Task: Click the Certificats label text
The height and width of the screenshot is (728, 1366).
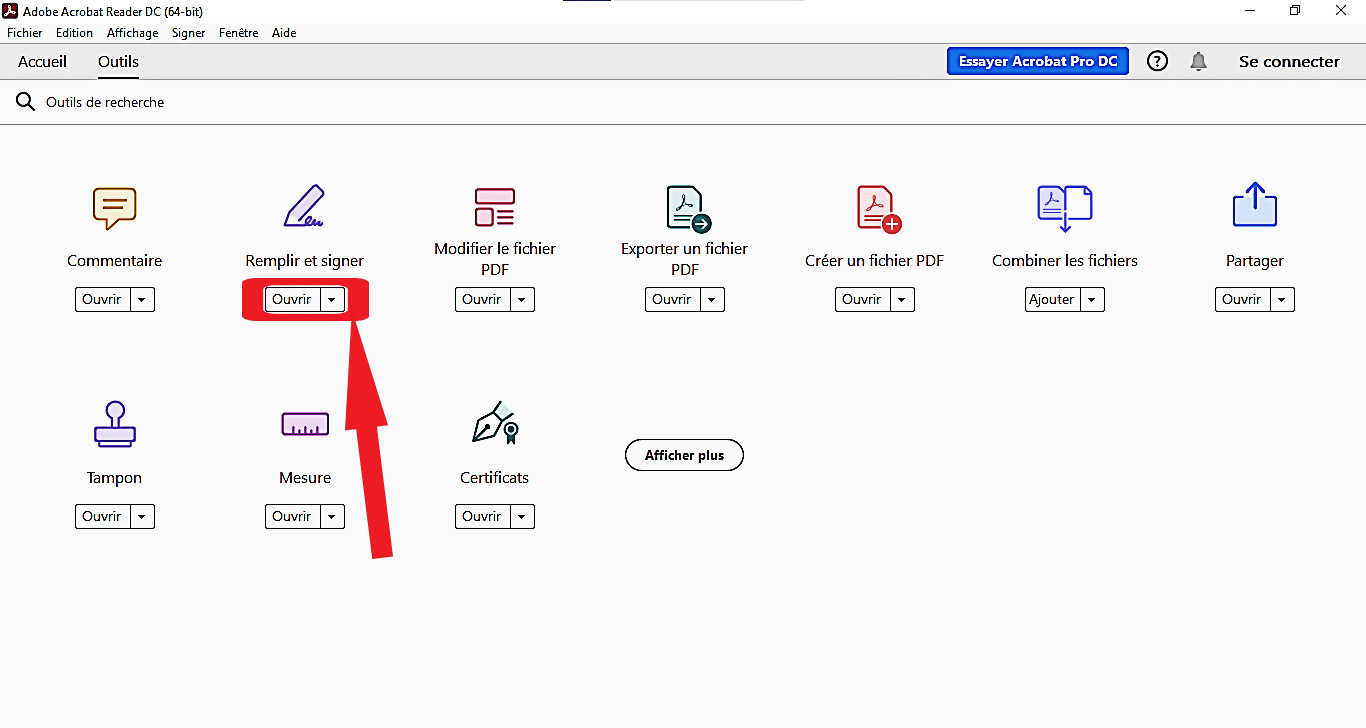Action: pyautogui.click(x=494, y=477)
